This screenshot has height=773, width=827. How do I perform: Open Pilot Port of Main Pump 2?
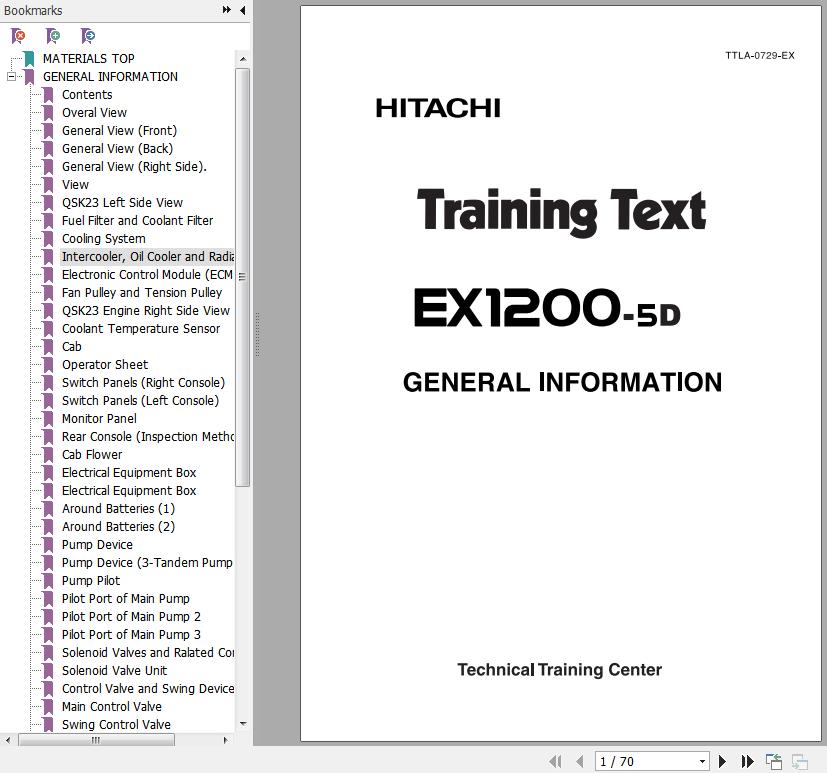[x=131, y=616]
